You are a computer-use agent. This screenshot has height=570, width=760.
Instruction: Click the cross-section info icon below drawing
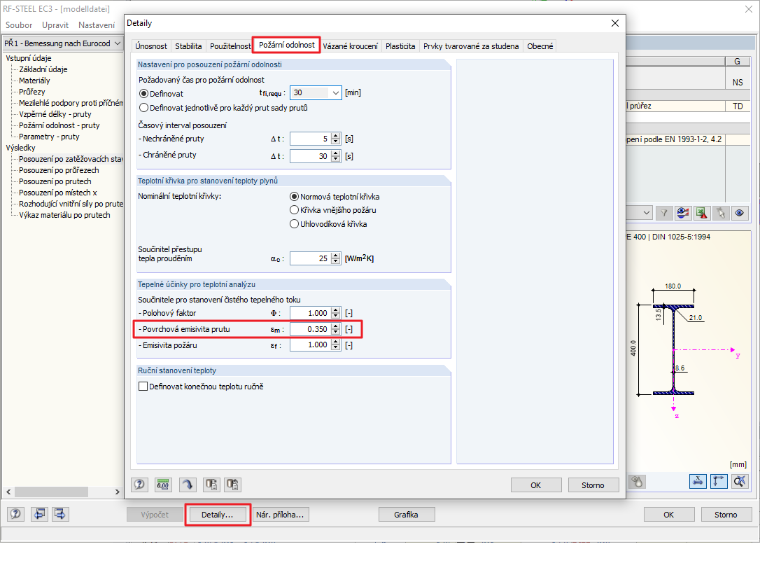tap(637, 481)
